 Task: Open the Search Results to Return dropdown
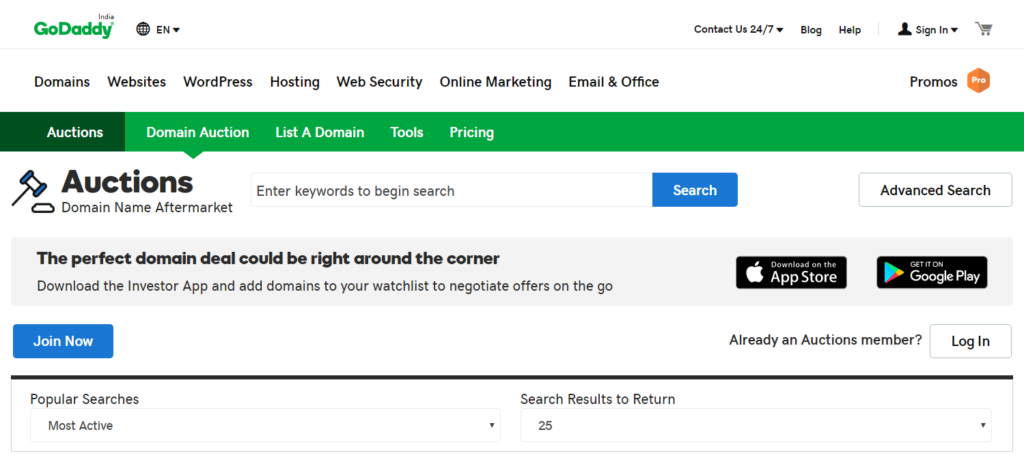pyautogui.click(x=756, y=425)
